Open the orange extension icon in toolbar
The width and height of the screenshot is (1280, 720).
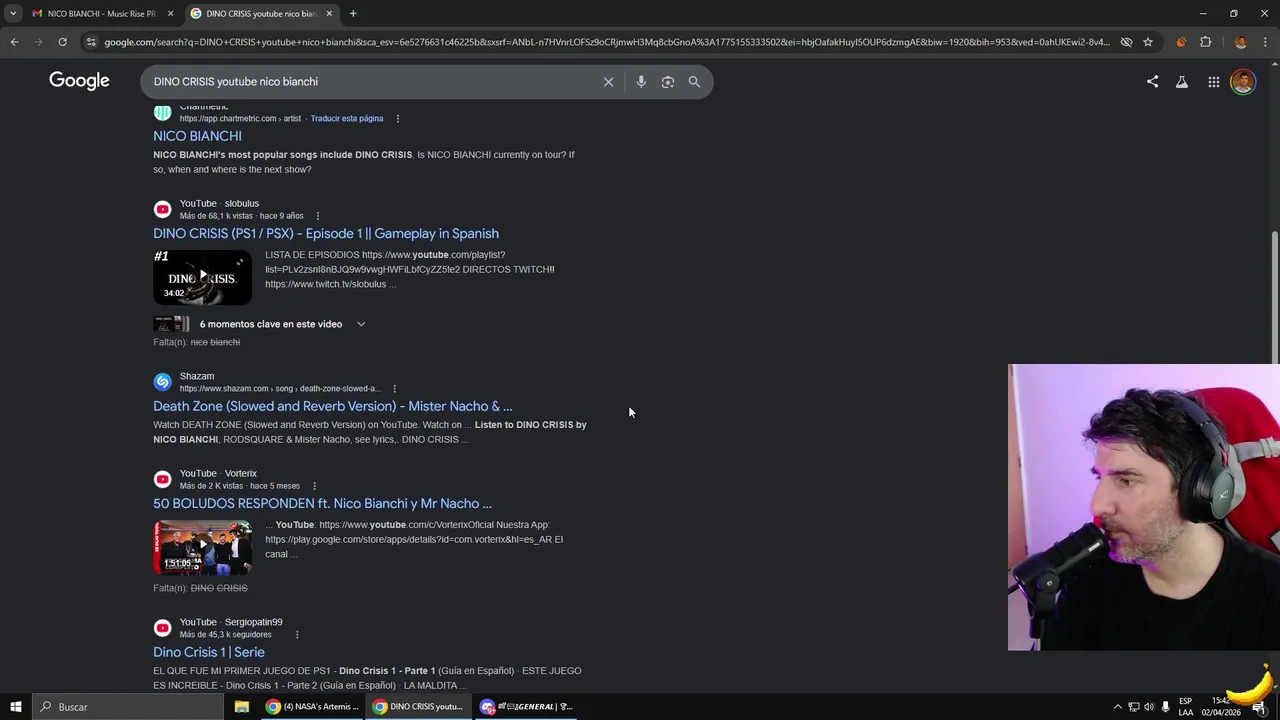[1181, 42]
